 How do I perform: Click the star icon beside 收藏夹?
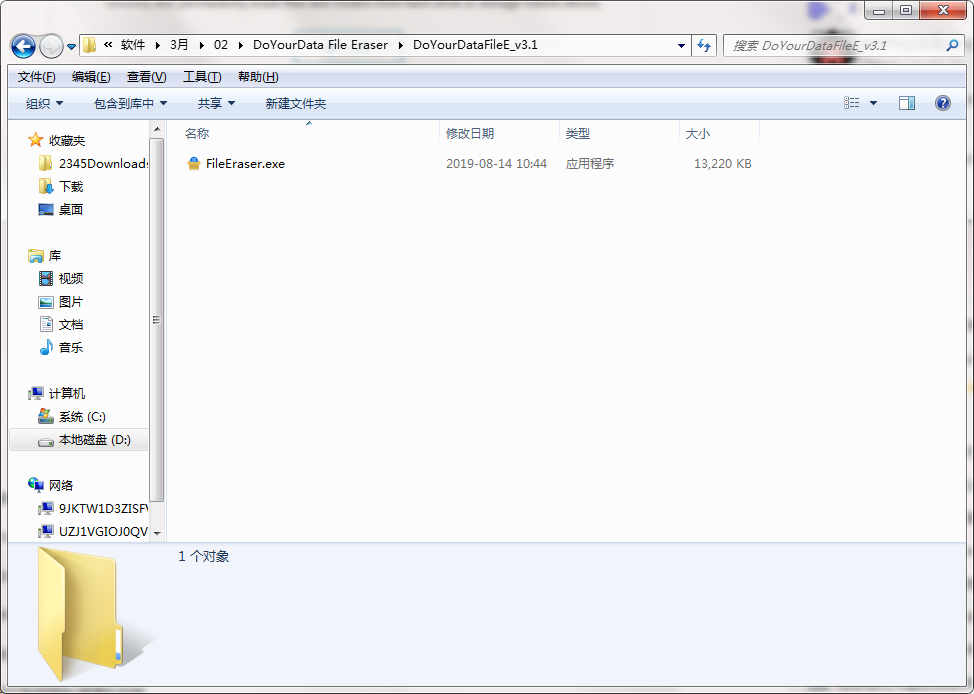coord(36,140)
